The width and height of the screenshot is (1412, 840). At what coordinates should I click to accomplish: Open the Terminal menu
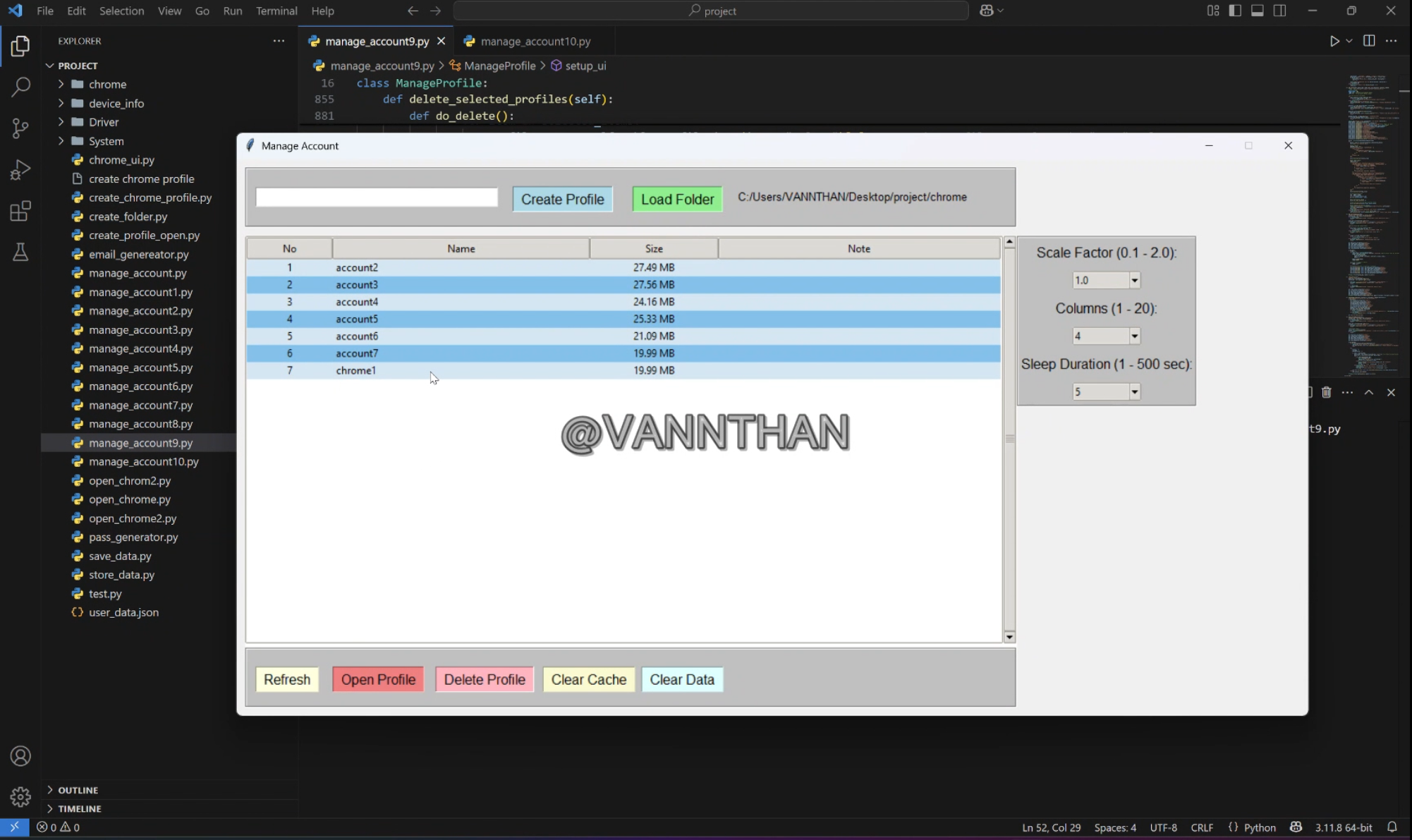coord(276,11)
